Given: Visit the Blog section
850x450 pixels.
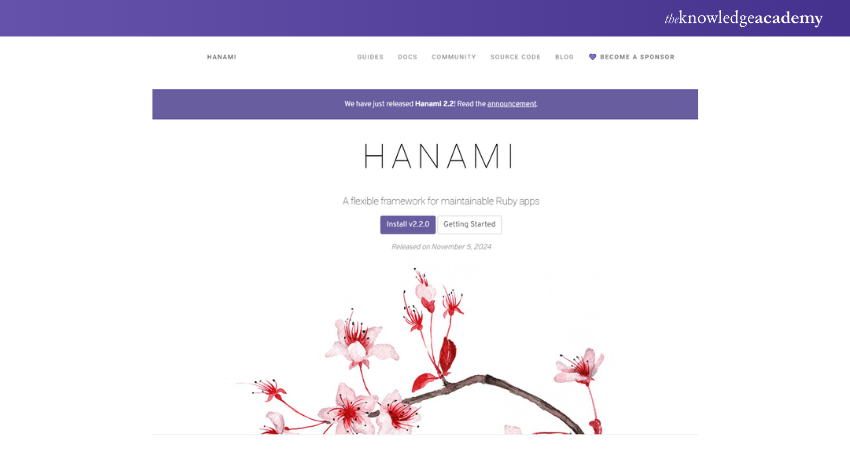Looking at the screenshot, I should 564,57.
